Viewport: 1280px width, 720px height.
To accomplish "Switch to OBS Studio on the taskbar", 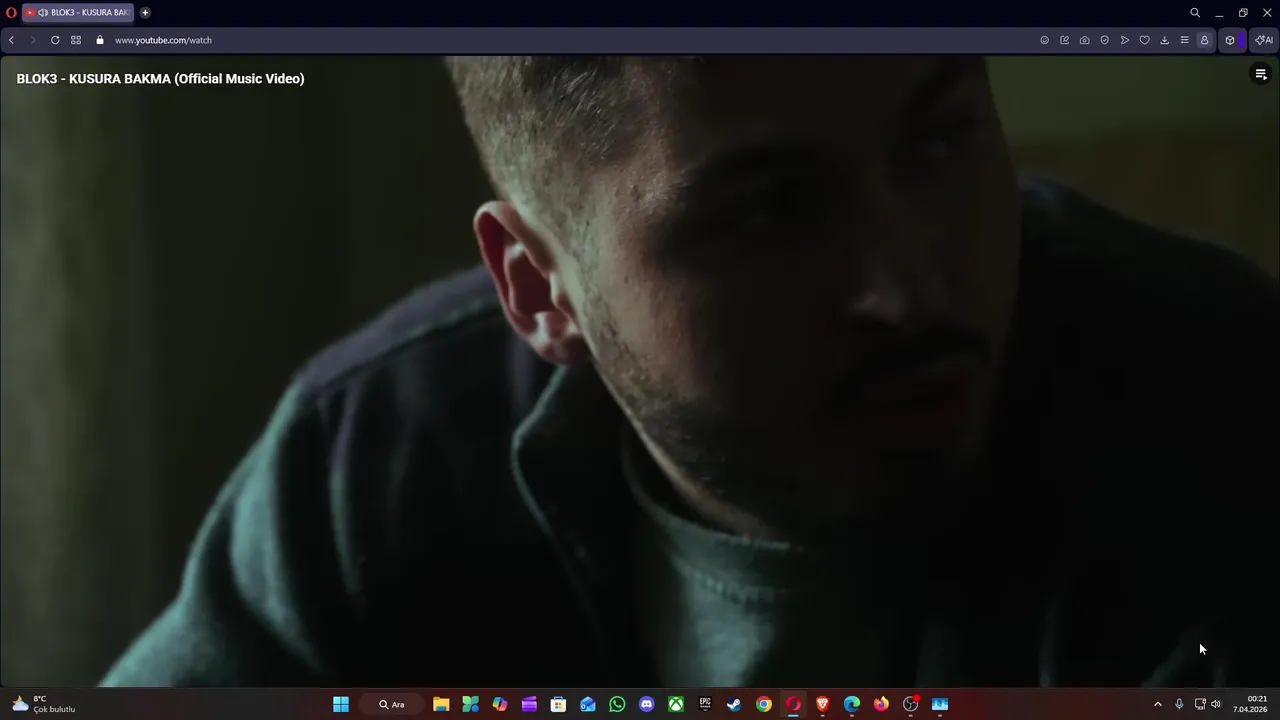I will (910, 704).
